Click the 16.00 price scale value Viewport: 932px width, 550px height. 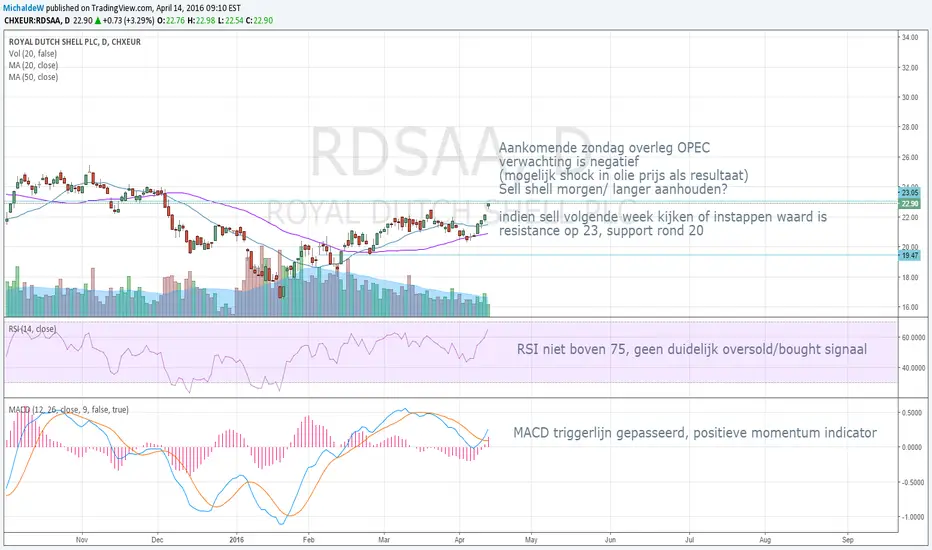[910, 307]
